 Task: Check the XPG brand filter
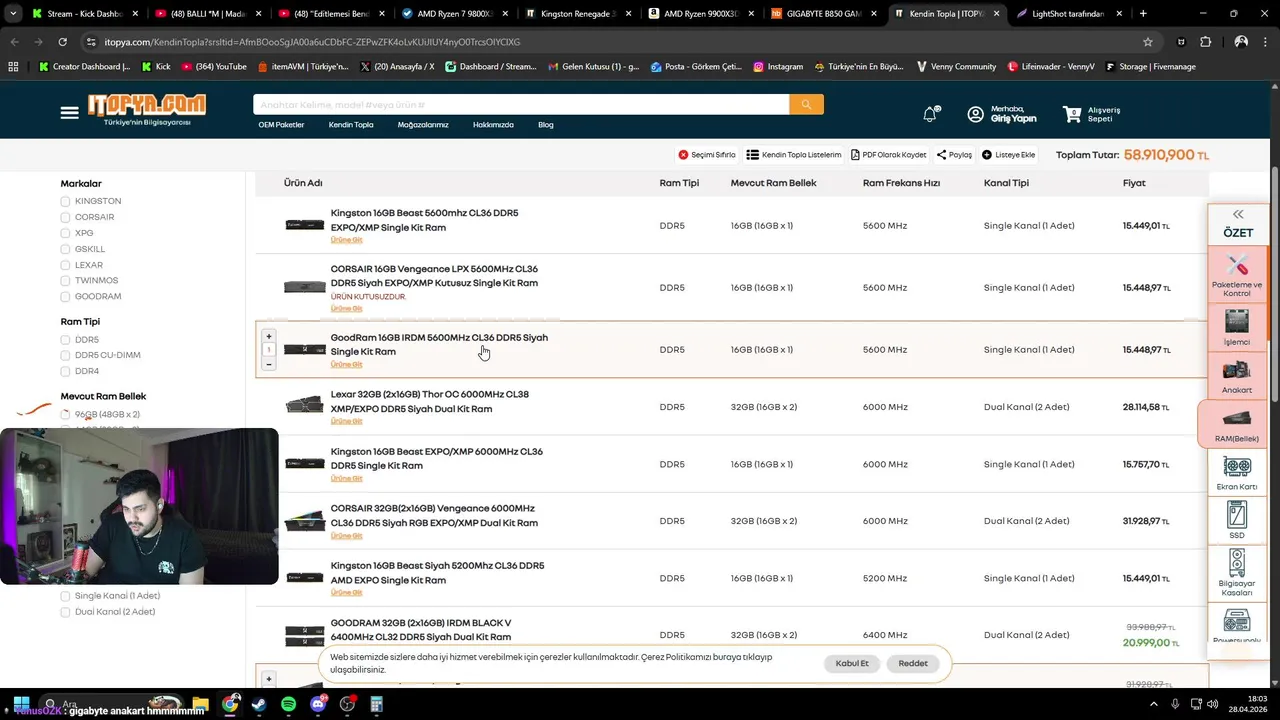pyautogui.click(x=66, y=233)
